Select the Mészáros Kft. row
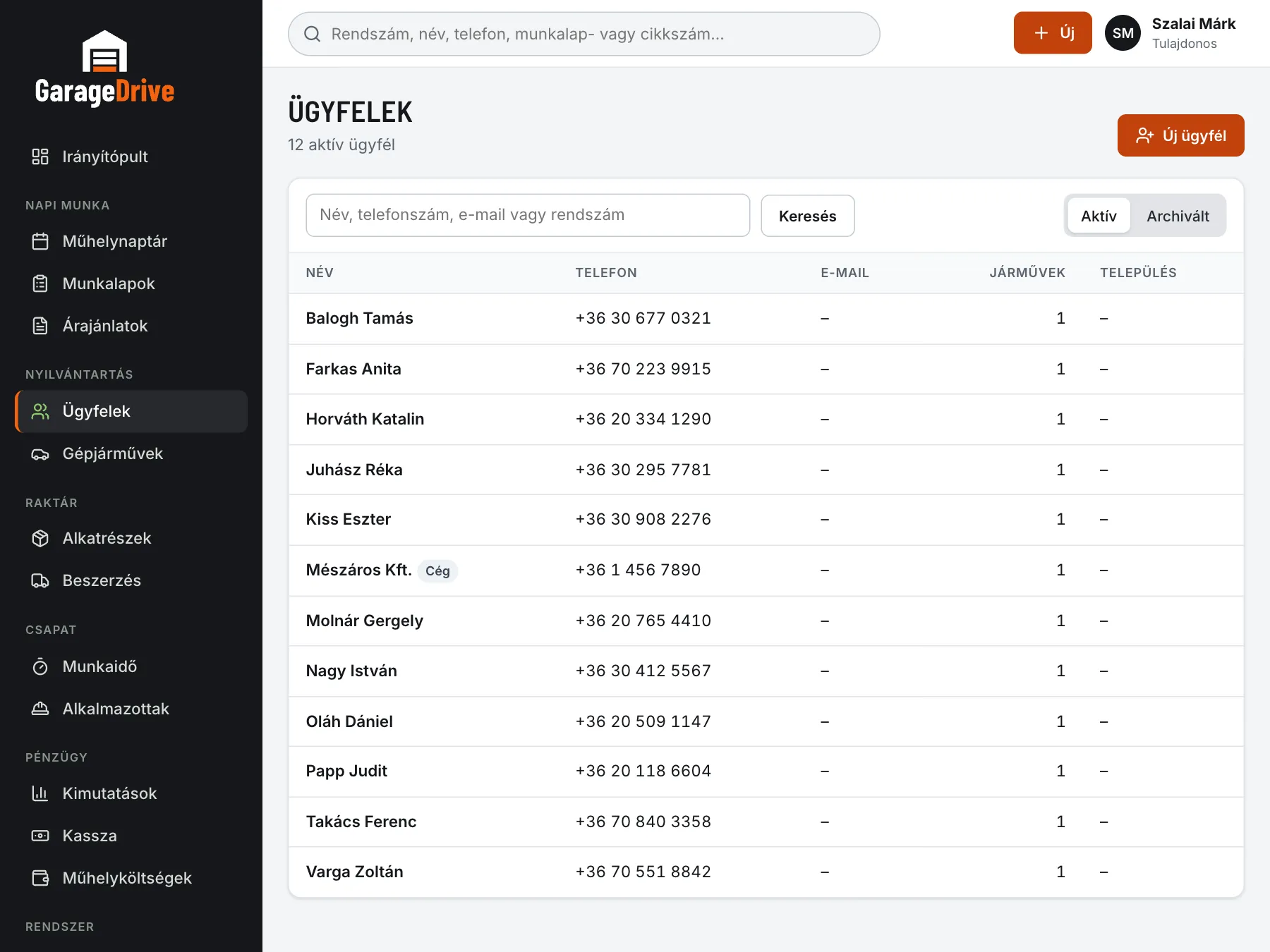1270x952 pixels. (766, 570)
